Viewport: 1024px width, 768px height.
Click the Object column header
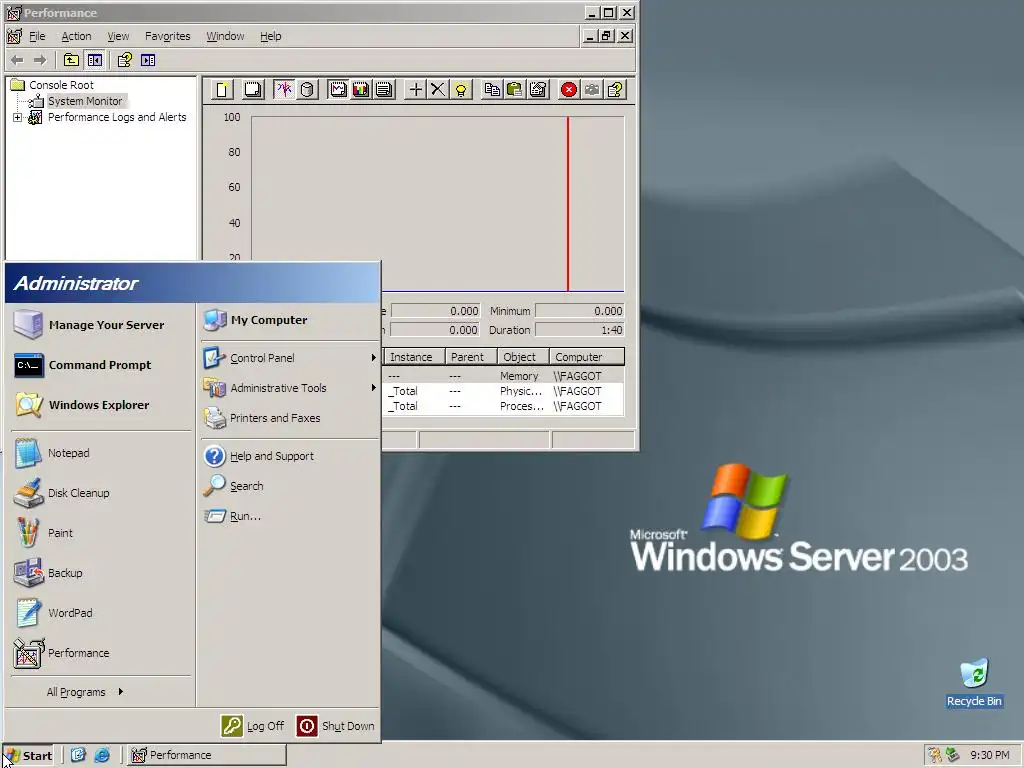pyautogui.click(x=523, y=357)
